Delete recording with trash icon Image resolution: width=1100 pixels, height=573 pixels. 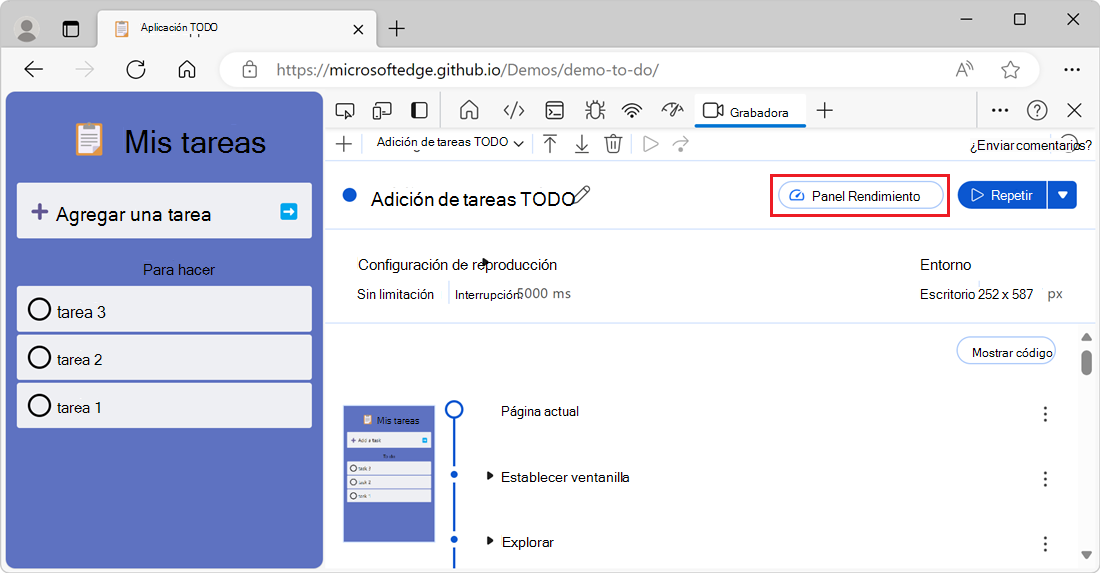coord(613,144)
